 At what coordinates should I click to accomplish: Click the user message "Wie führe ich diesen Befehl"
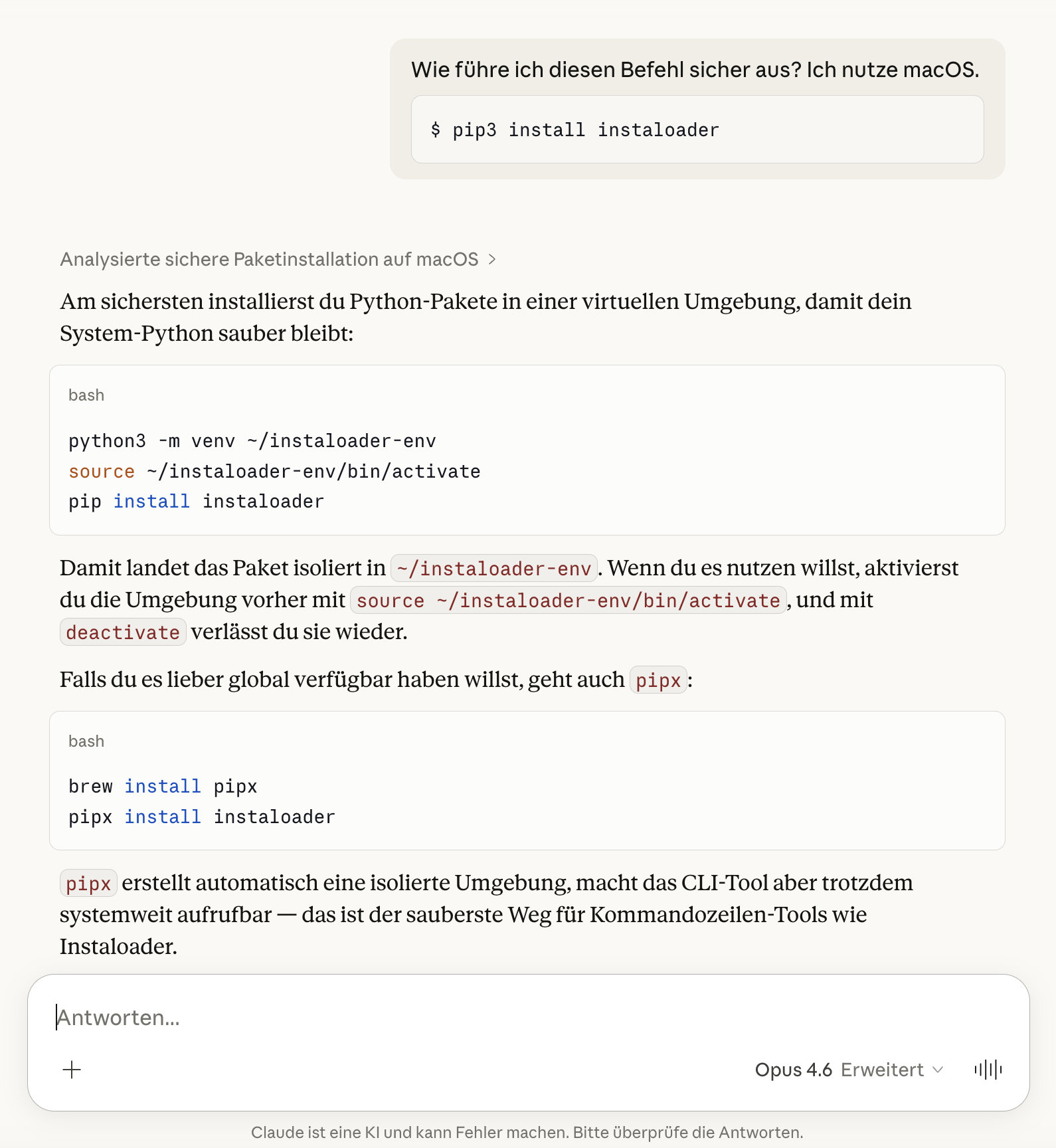tap(695, 70)
